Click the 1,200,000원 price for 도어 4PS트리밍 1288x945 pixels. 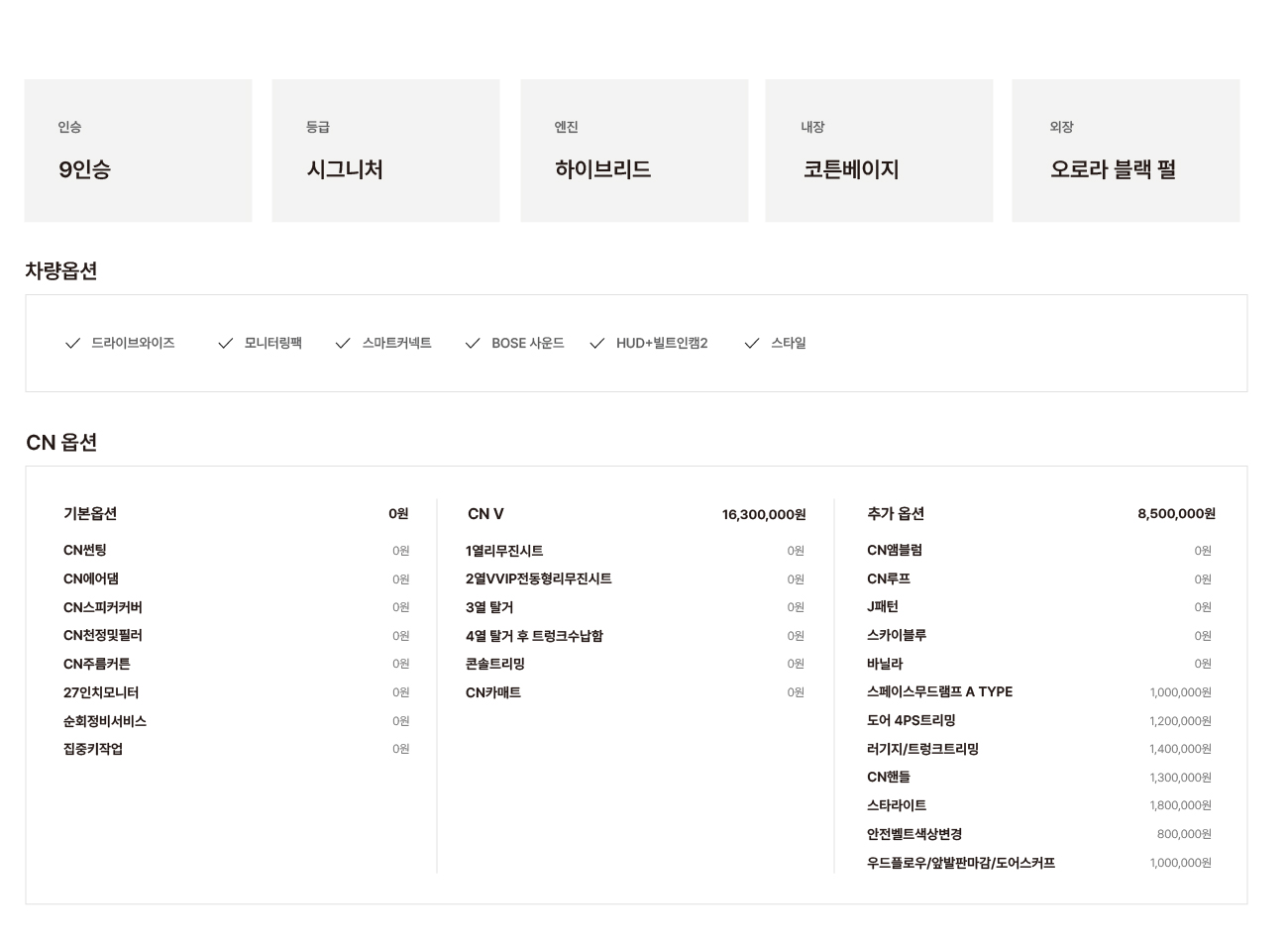pyautogui.click(x=1180, y=721)
